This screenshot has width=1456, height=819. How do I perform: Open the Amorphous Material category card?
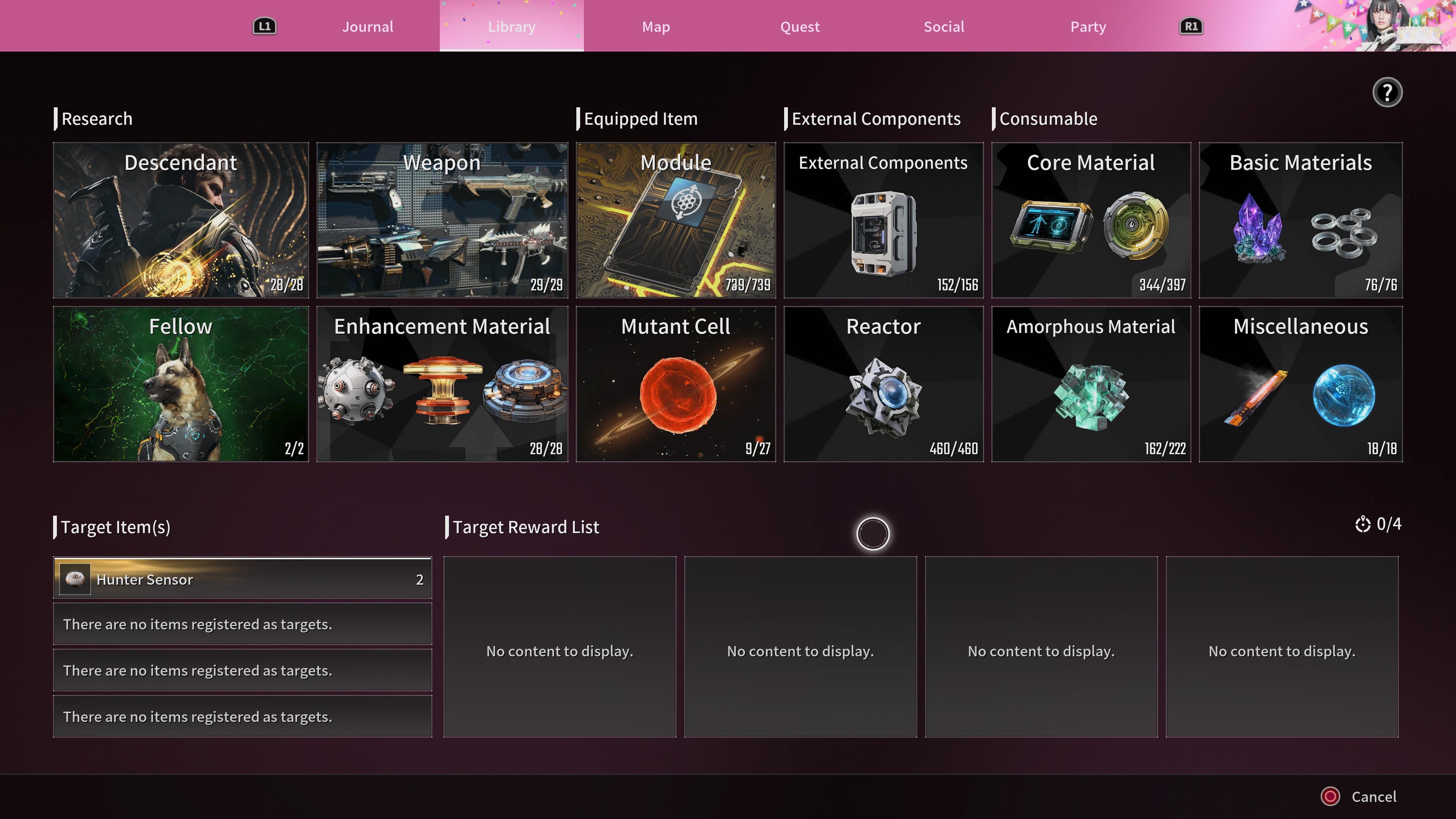point(1091,384)
